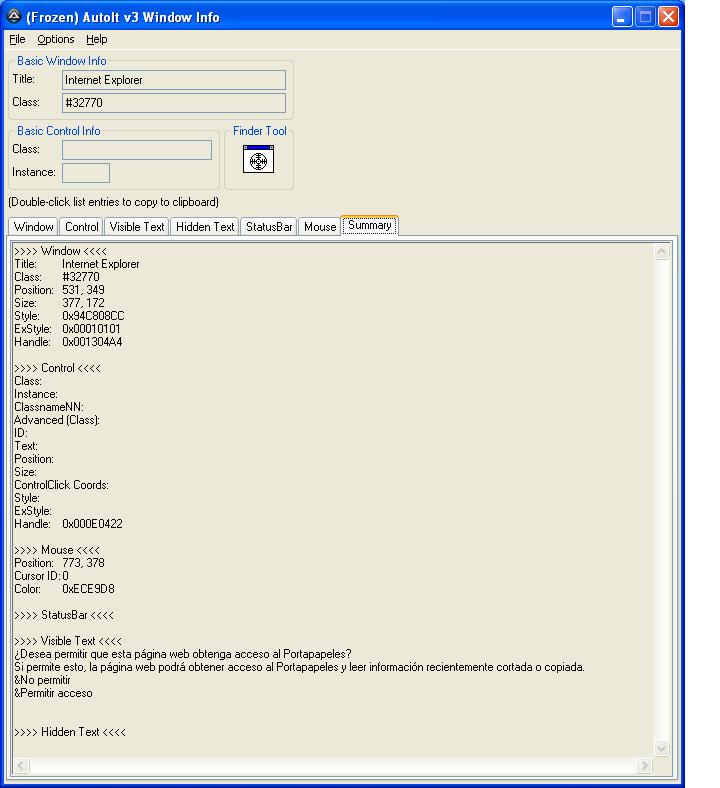Select the '>>>> Visible Text <<<<' line
This screenshot has width=720, height=788.
coord(68,641)
